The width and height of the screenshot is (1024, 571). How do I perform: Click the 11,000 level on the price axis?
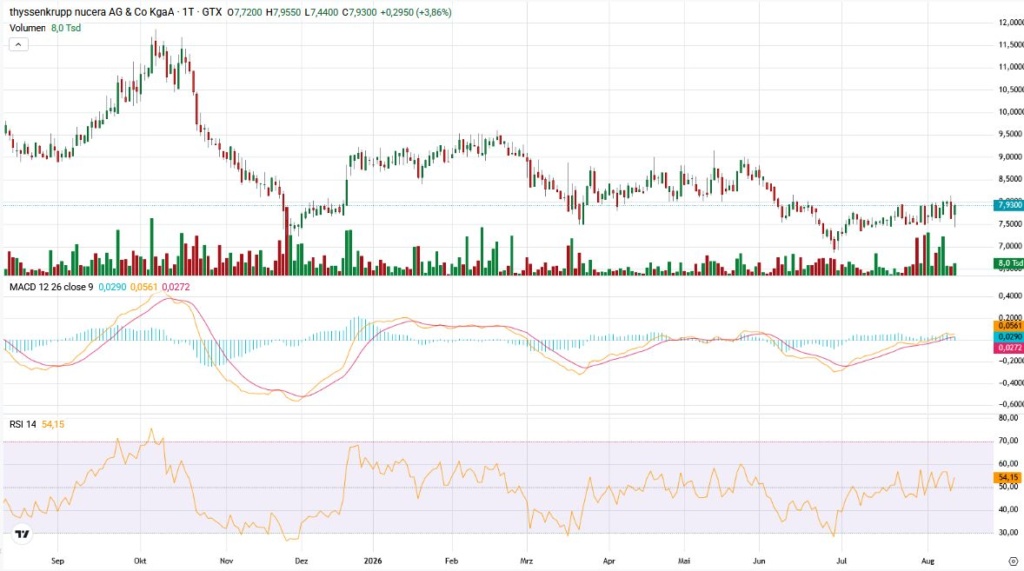pos(1010,67)
